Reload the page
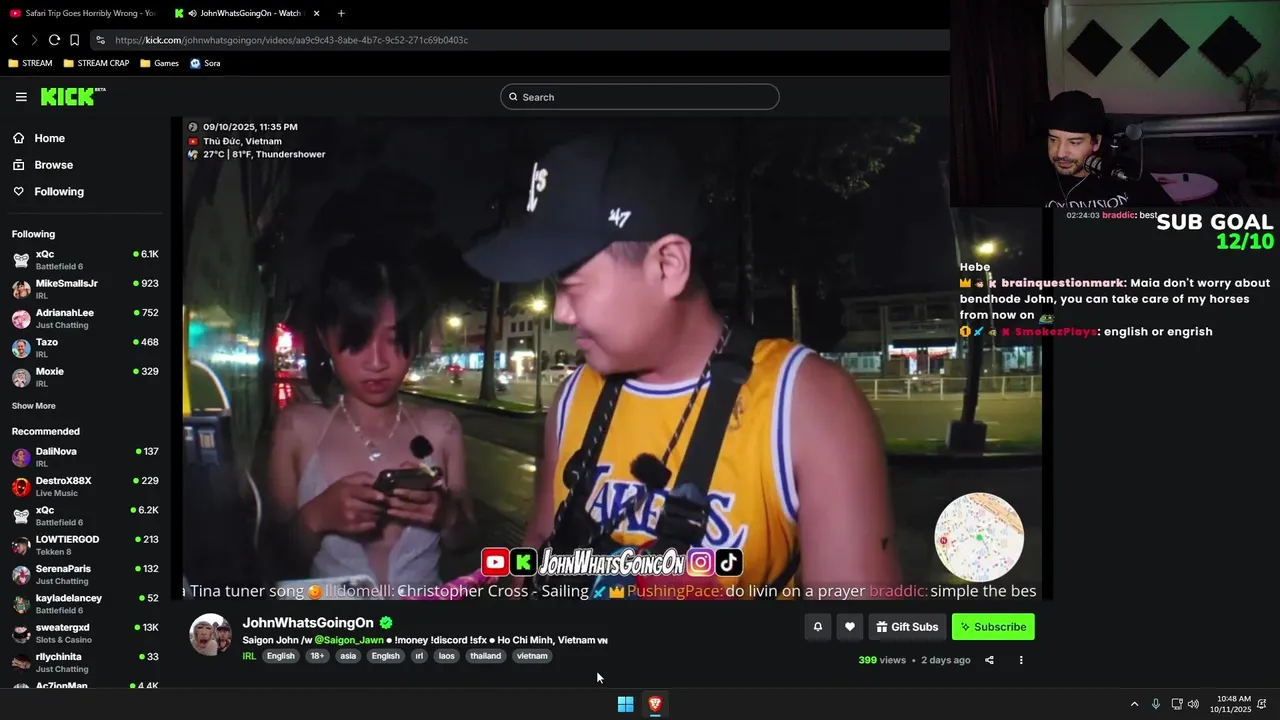Viewport: 1280px width, 720px height. [x=54, y=40]
